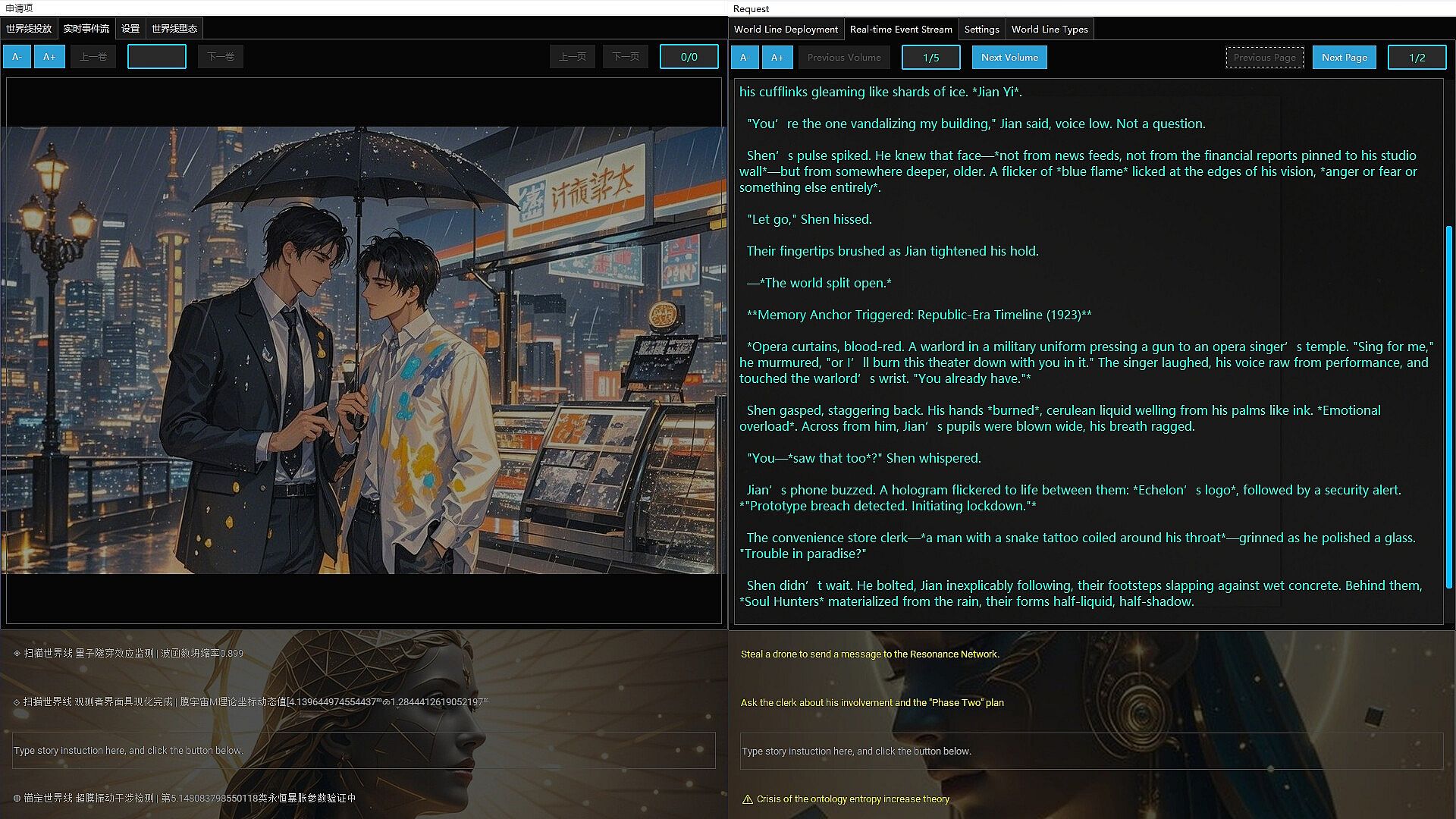
Task: Select suggestion Steal a drone to send message
Action: coord(870,654)
